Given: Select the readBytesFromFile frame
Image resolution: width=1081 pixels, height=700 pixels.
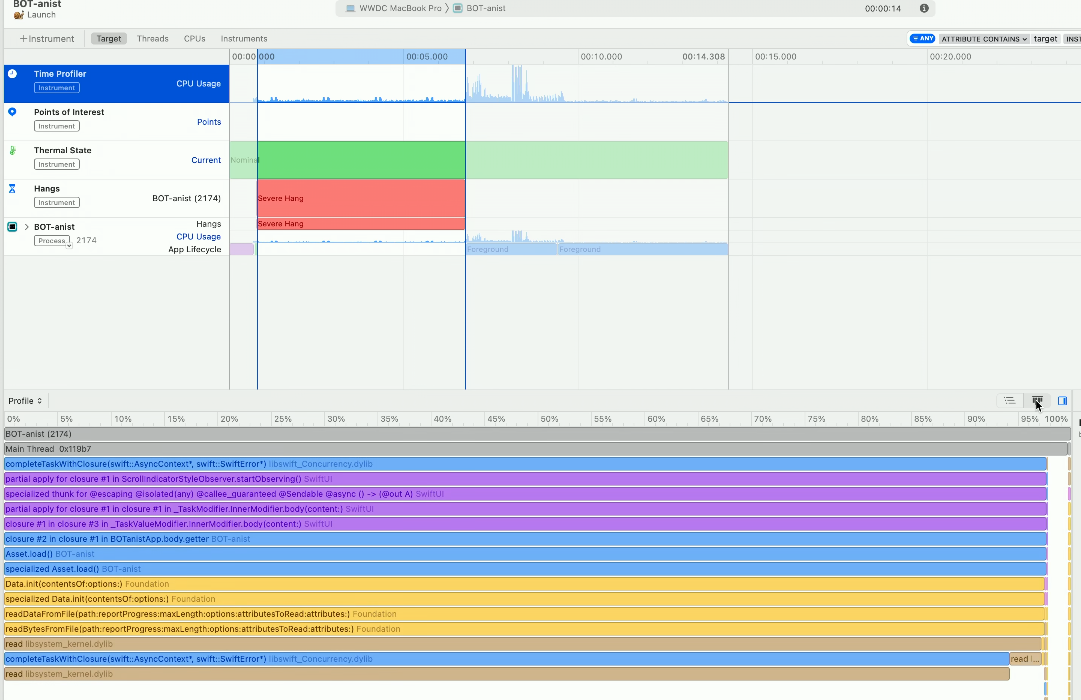Looking at the screenshot, I should (525, 629).
